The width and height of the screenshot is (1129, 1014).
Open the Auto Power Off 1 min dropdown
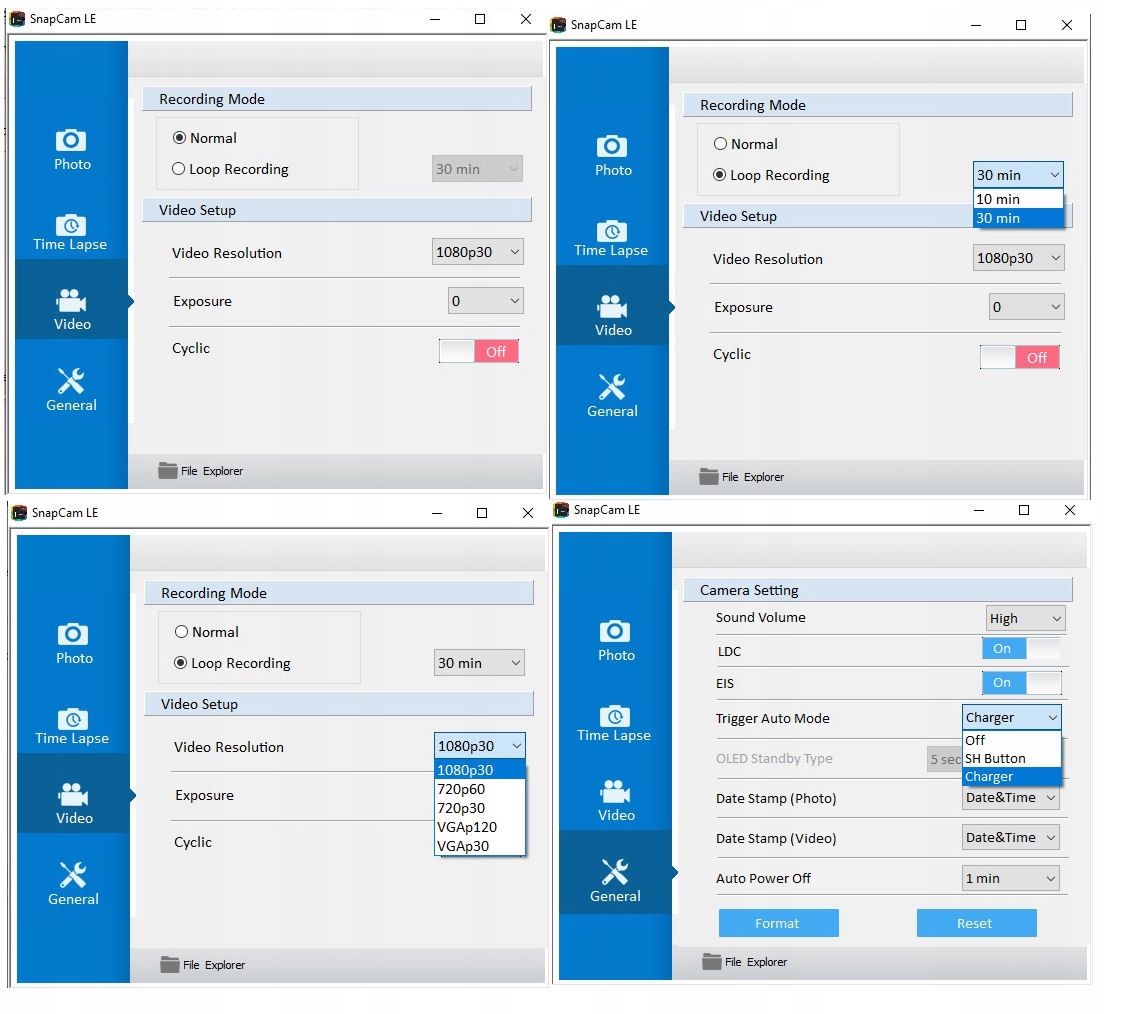(1011, 878)
